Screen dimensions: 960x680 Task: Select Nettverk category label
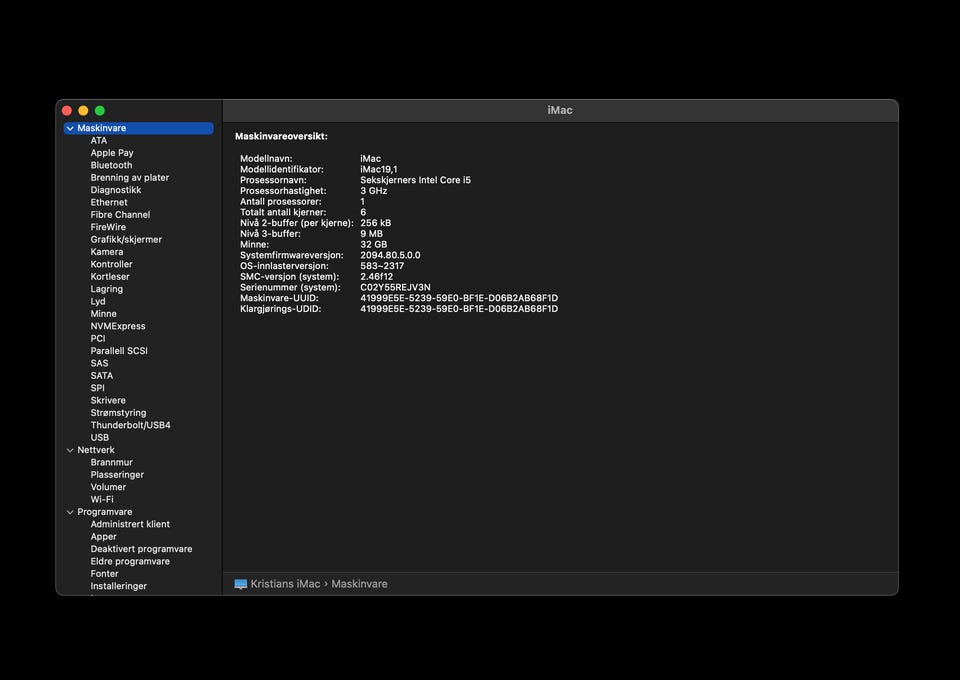(x=96, y=450)
